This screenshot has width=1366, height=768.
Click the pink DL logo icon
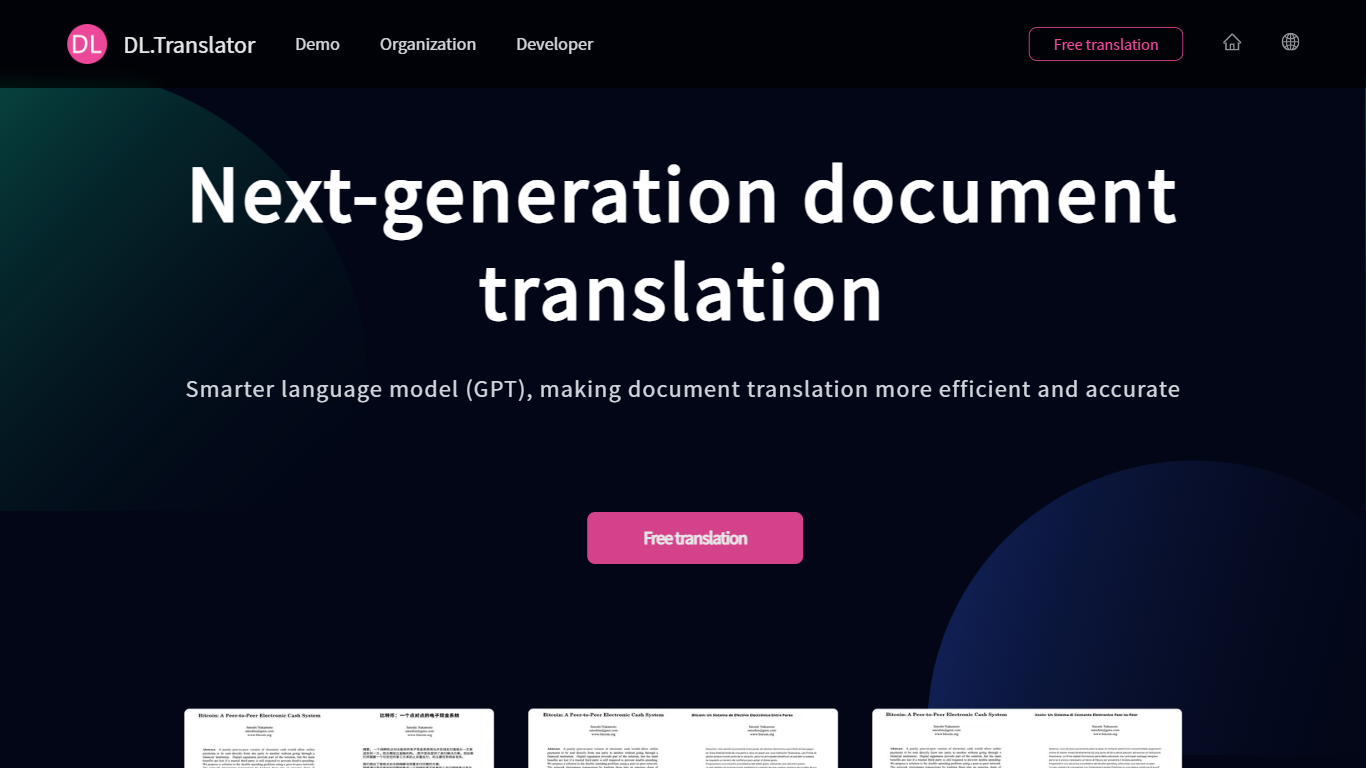point(87,44)
